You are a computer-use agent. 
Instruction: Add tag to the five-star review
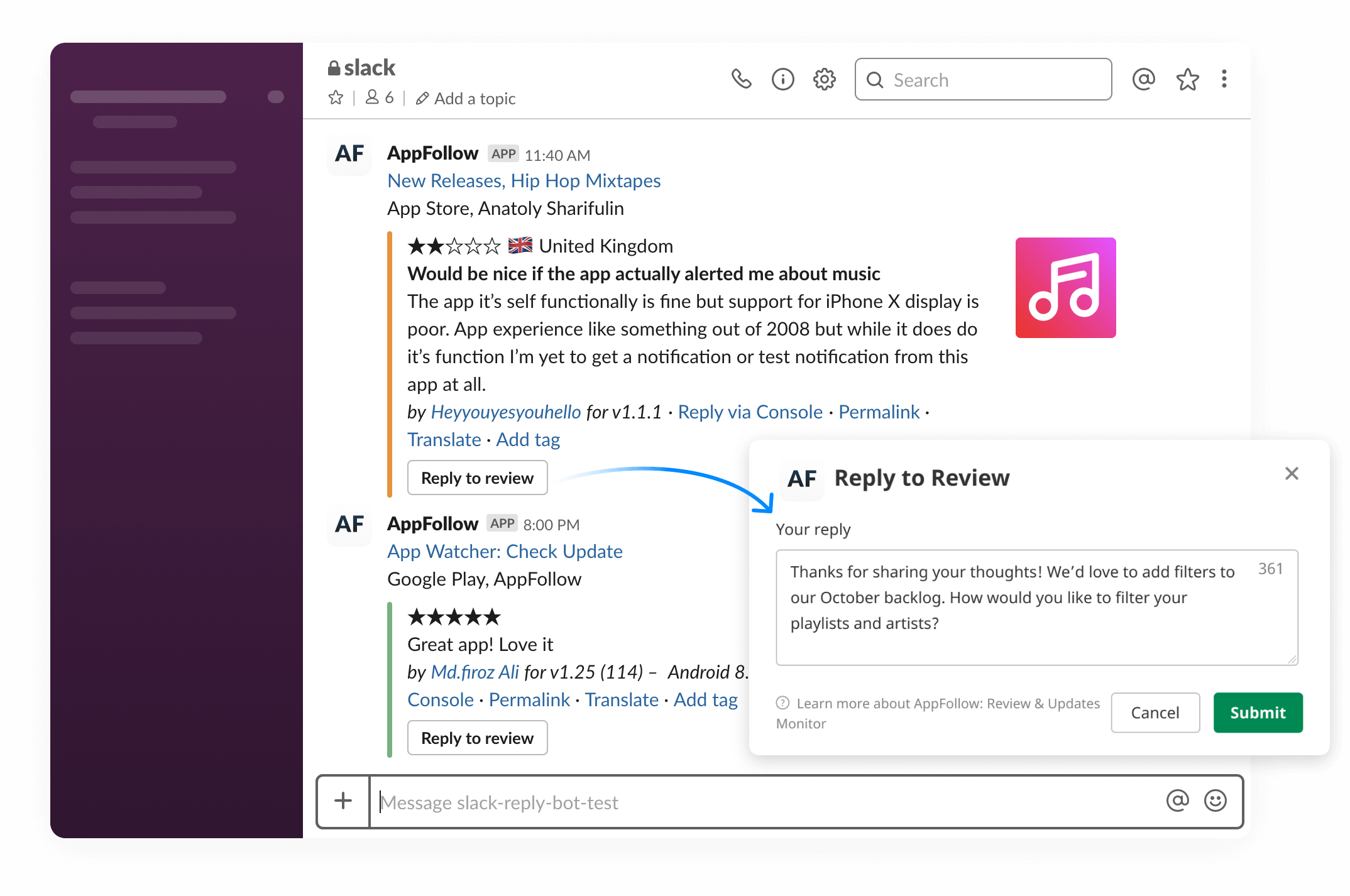coord(705,700)
